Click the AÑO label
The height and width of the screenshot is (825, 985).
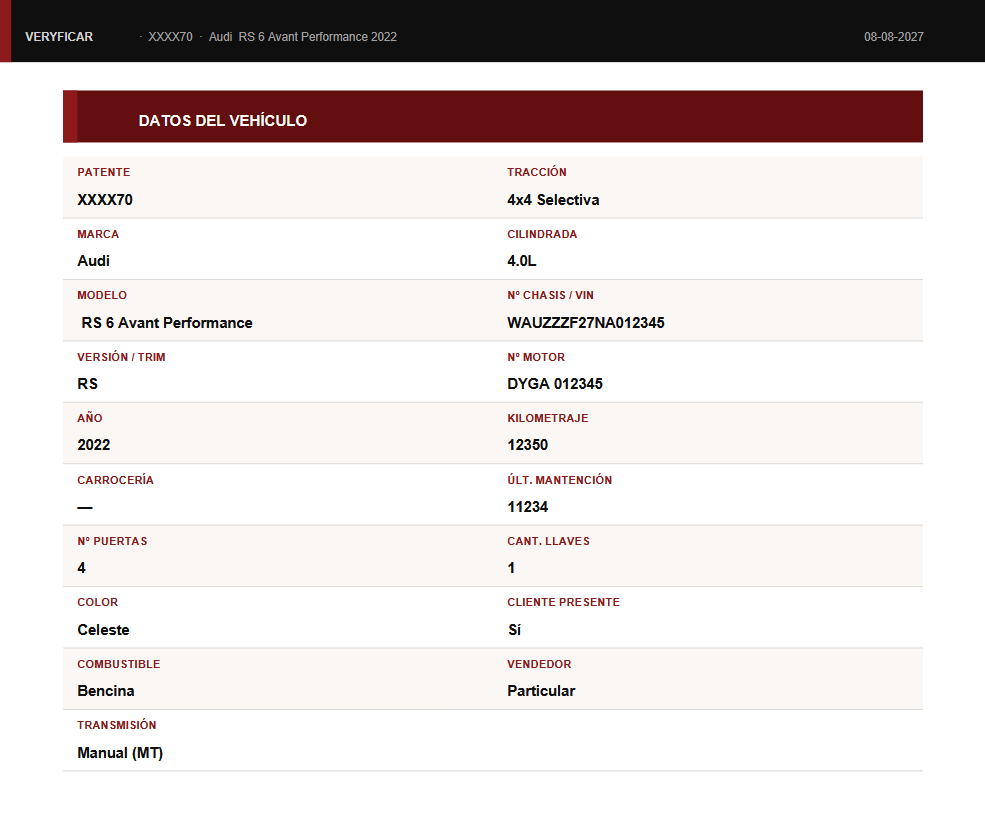90,418
